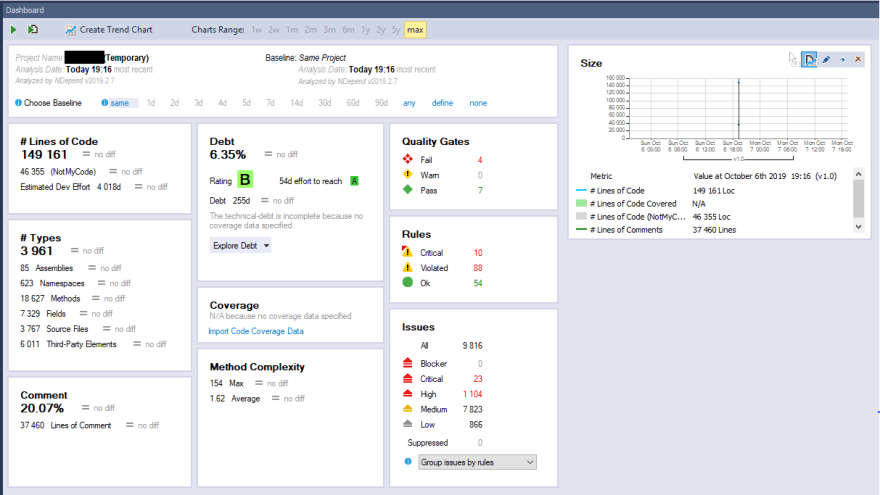The height and width of the screenshot is (495, 880).
Task: Click the Blocker issues severity icon
Action: 408,363
